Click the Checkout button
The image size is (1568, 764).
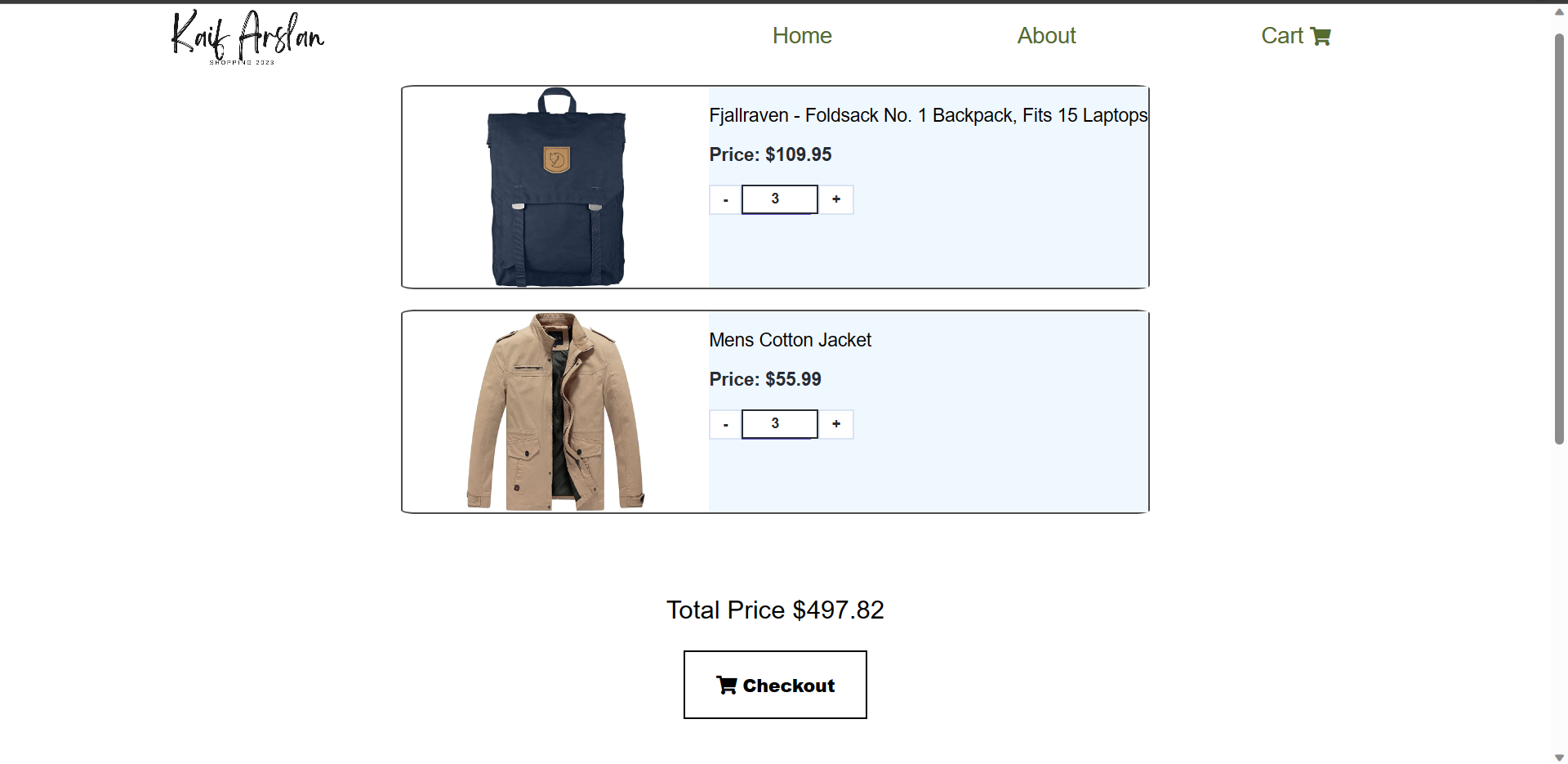[x=775, y=685]
